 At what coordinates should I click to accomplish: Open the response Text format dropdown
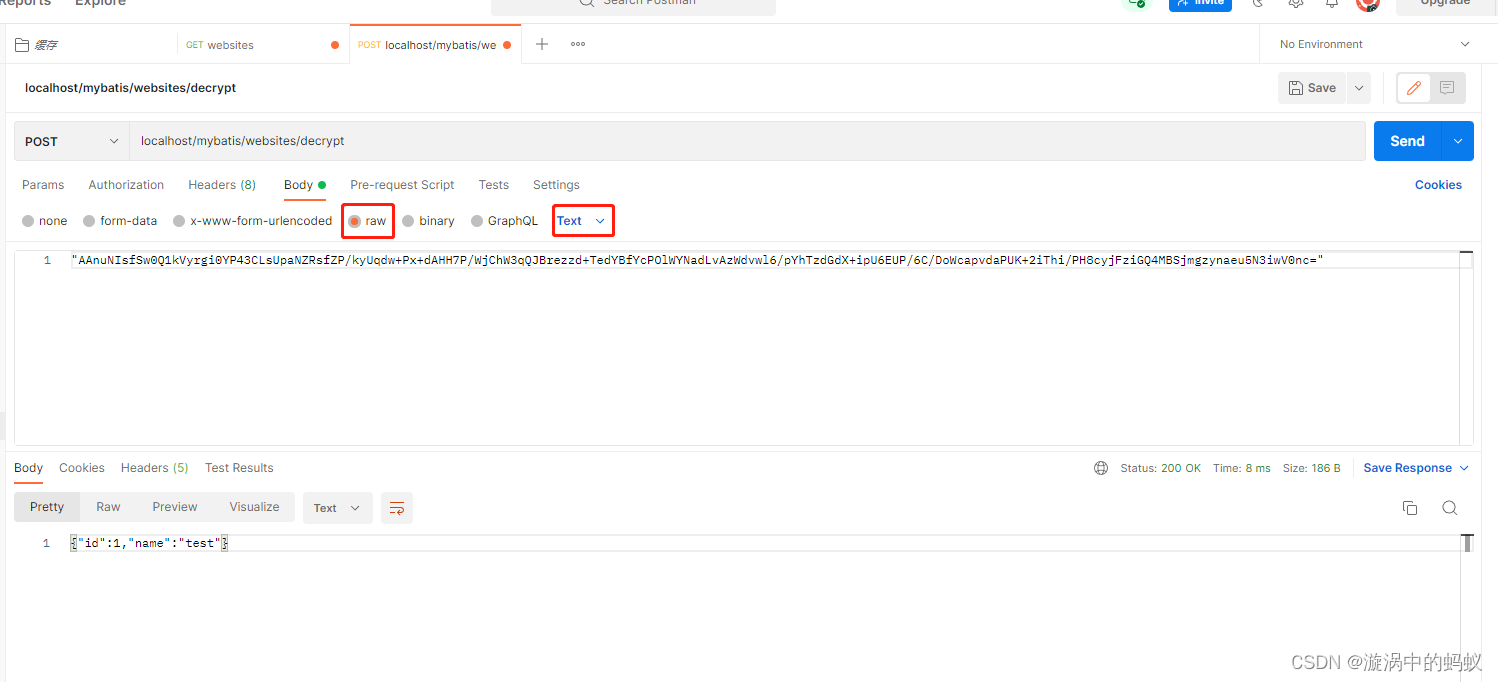click(x=338, y=508)
